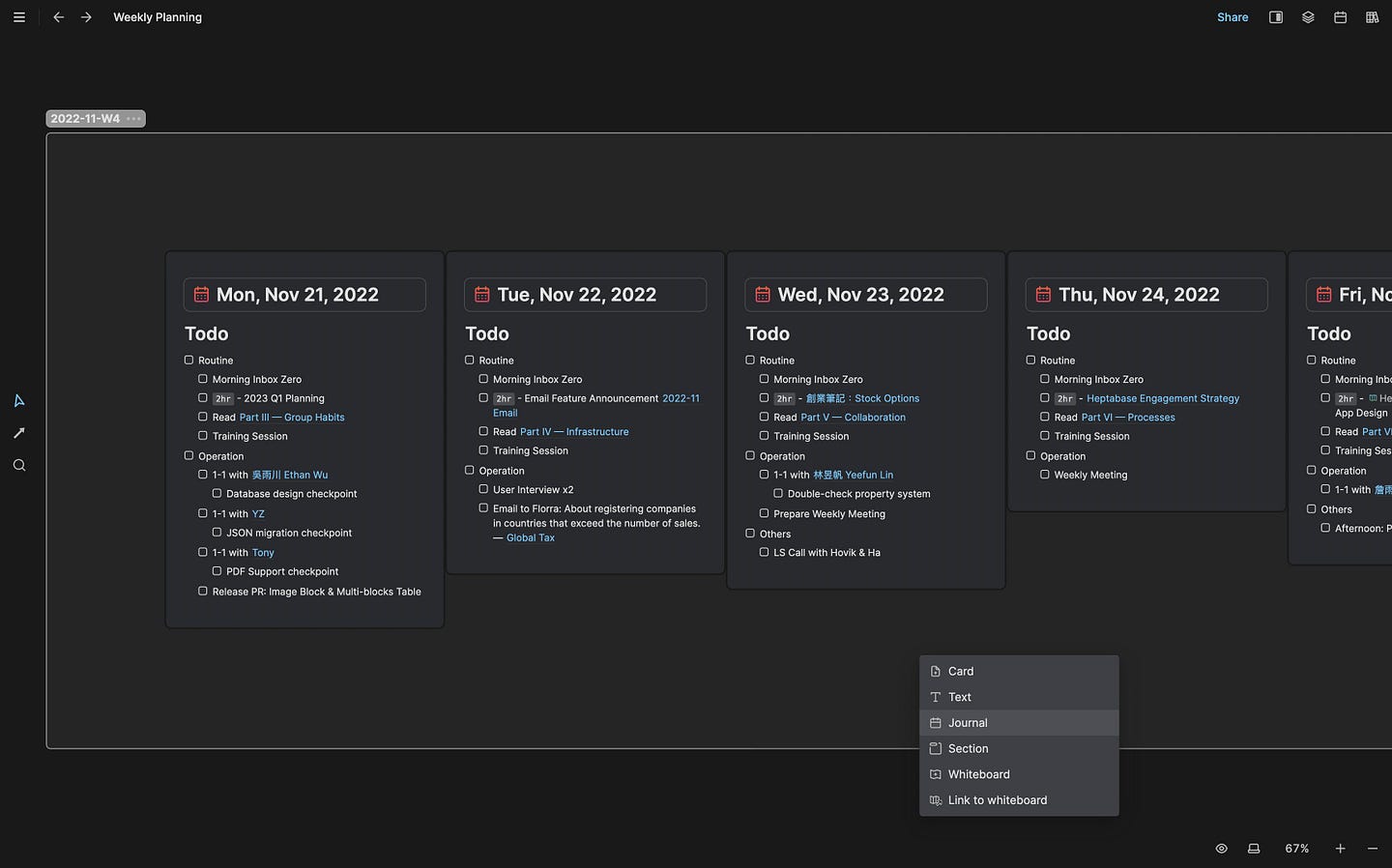Screen dimensions: 1392x868
Task: Choose Link to whiteboard from menu
Action: click(1019, 800)
